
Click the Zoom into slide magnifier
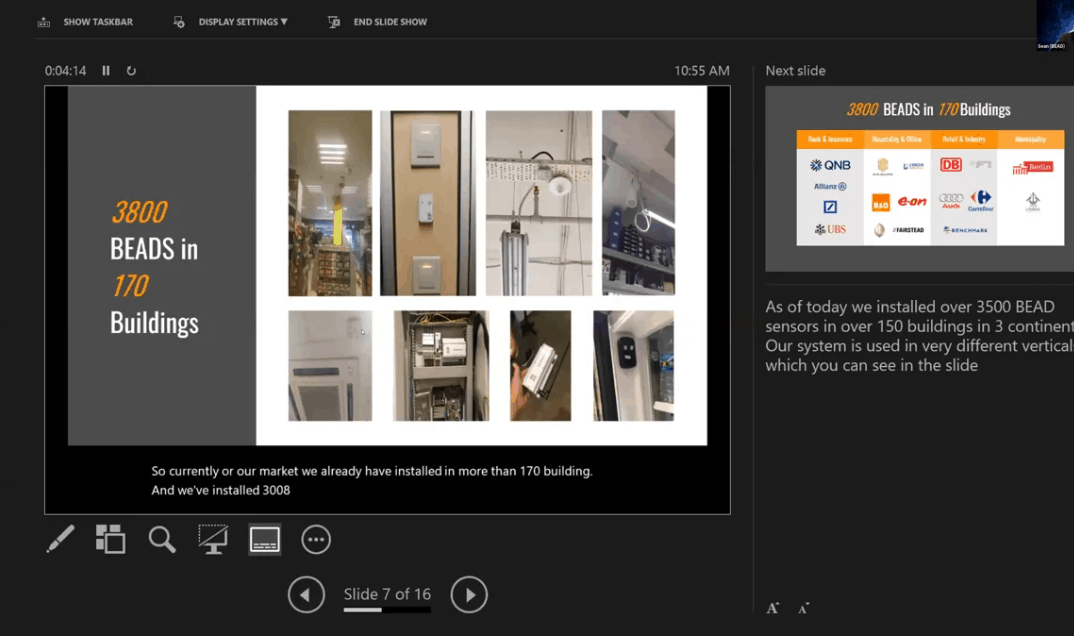pos(162,539)
